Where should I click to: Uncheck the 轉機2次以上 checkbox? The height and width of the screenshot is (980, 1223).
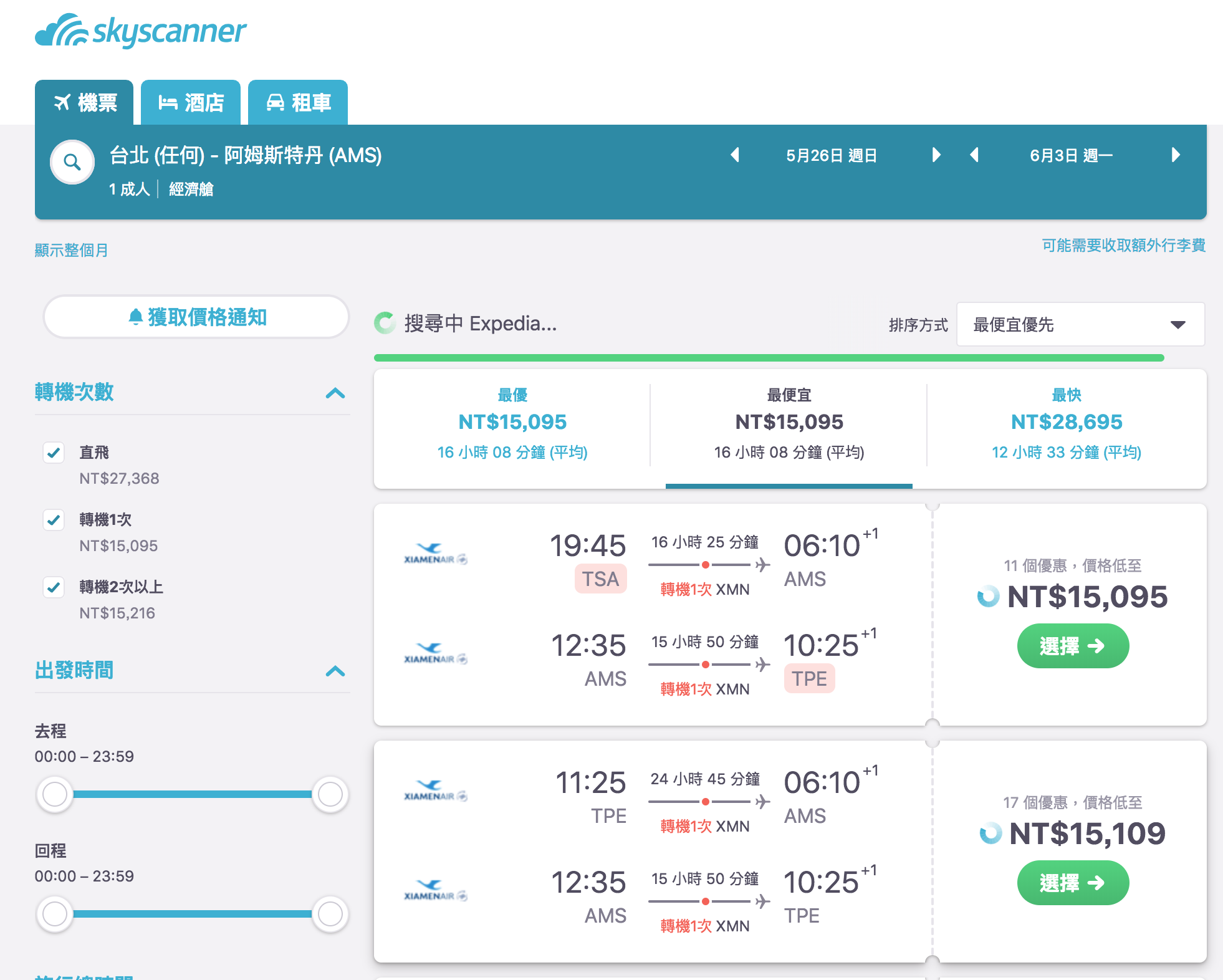pos(54,587)
